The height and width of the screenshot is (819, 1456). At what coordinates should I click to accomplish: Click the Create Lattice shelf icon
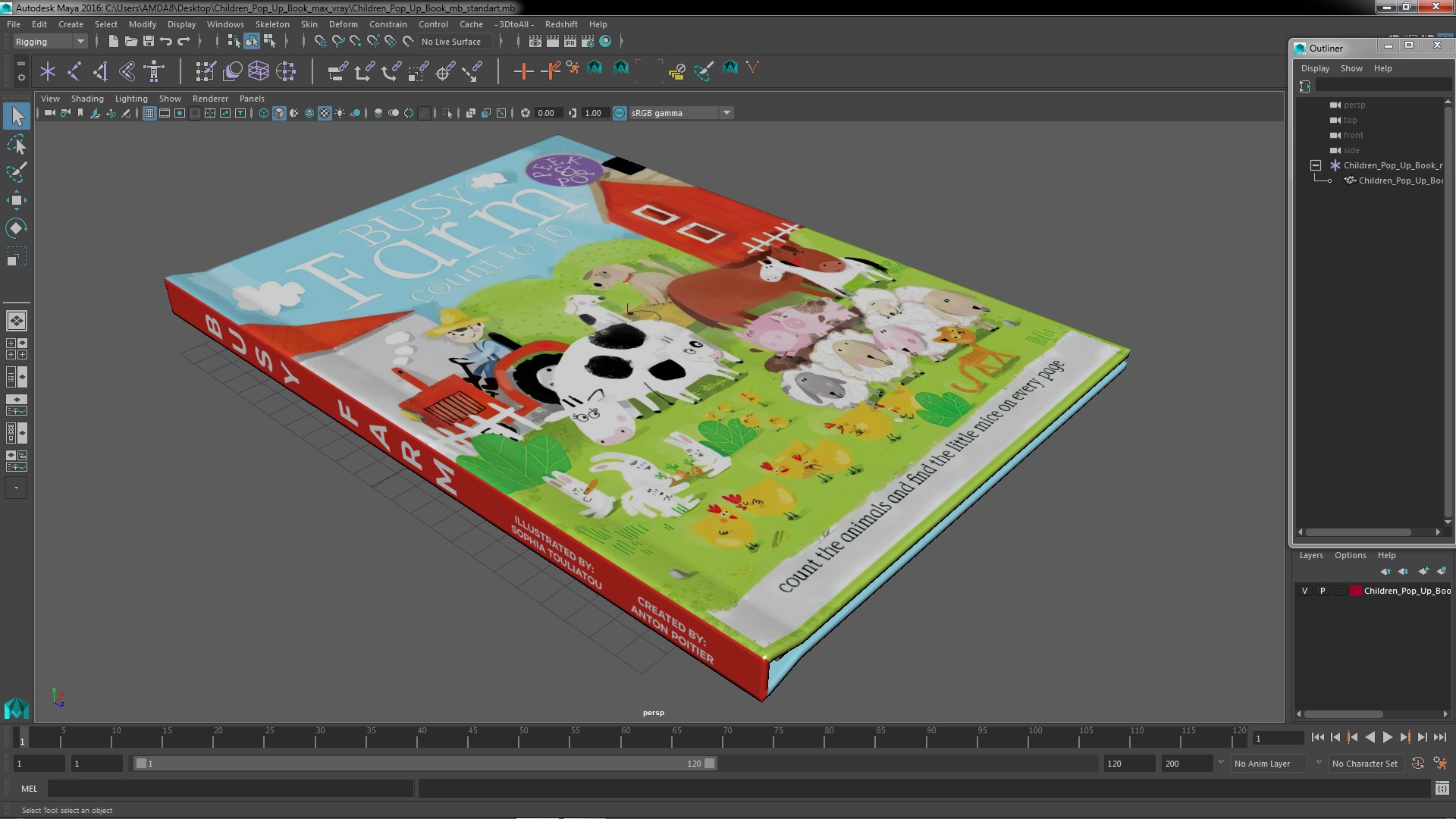(x=259, y=71)
